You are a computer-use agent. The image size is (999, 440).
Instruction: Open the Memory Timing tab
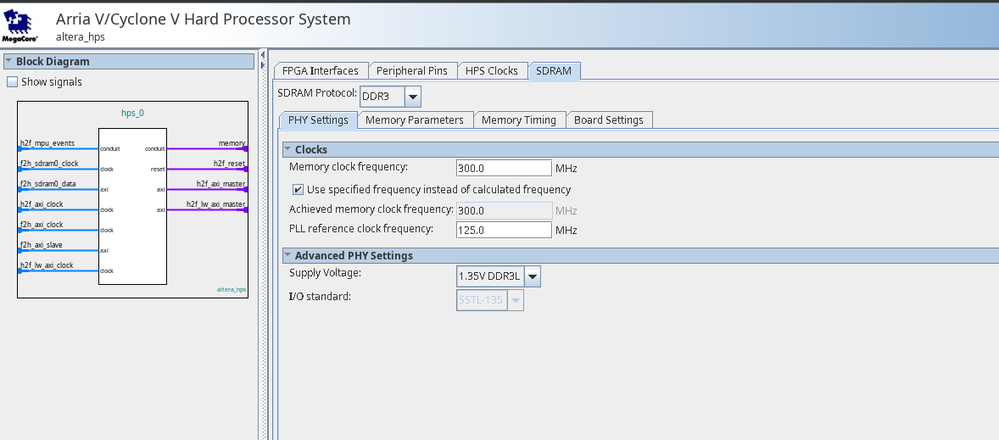click(518, 120)
